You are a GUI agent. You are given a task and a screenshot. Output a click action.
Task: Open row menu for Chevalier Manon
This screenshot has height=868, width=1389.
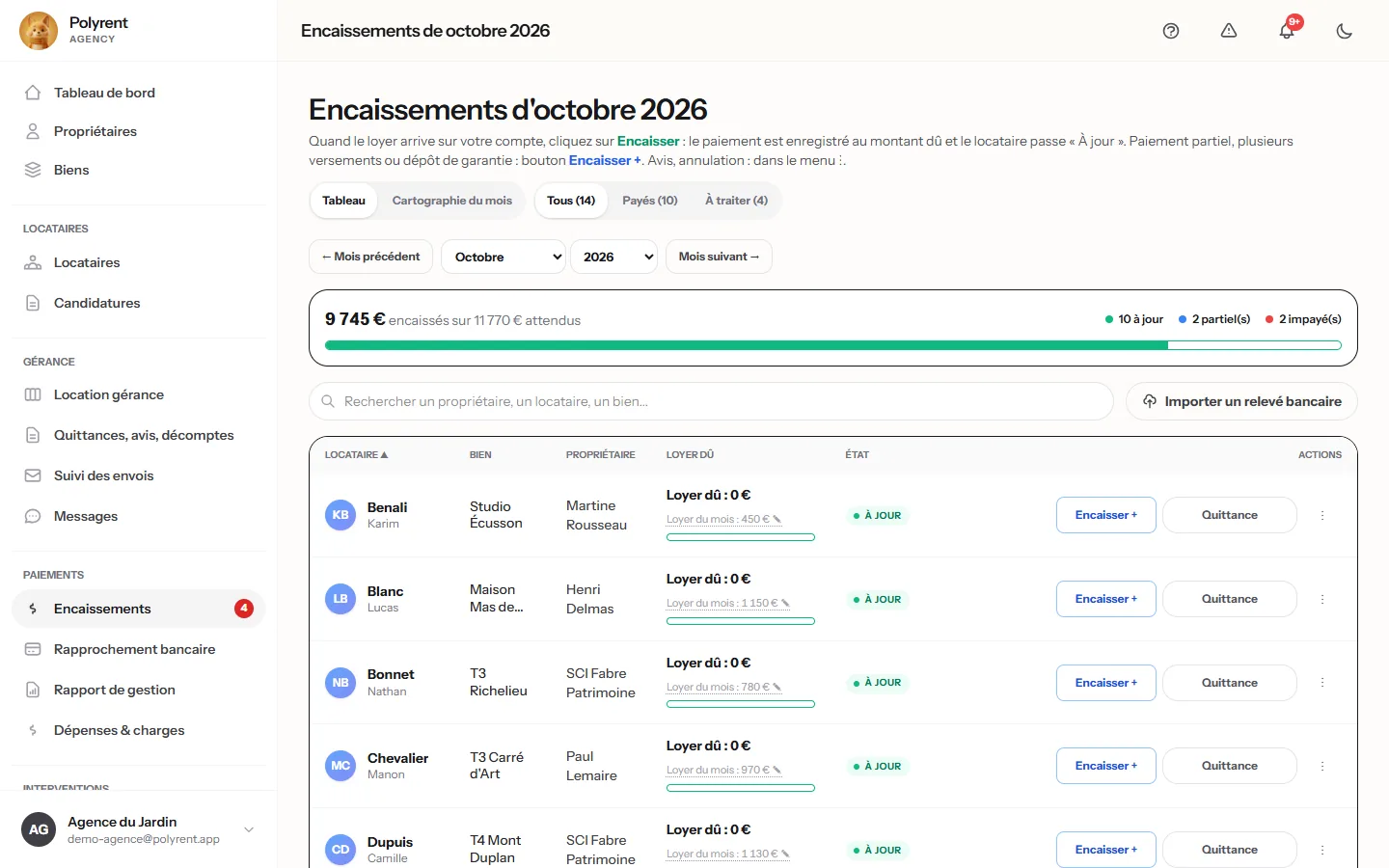click(1322, 766)
